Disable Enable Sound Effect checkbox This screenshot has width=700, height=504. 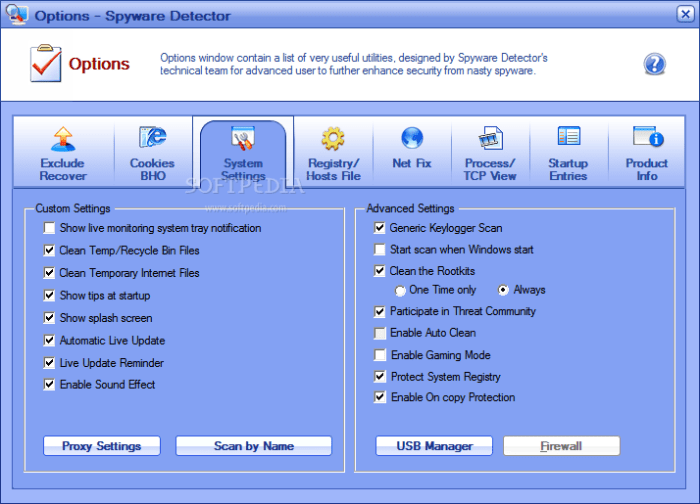coord(50,384)
